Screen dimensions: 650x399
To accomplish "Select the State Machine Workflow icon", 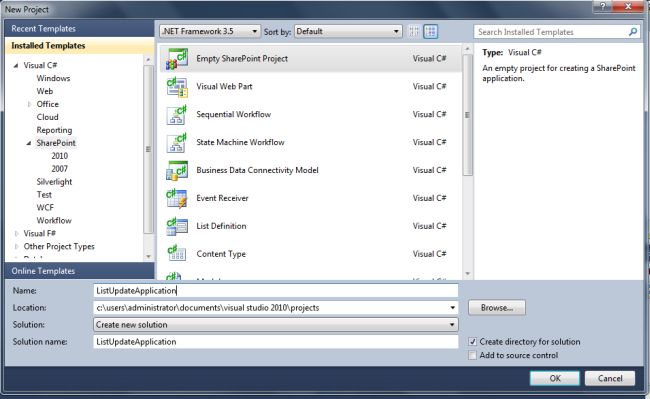I will point(177,143).
